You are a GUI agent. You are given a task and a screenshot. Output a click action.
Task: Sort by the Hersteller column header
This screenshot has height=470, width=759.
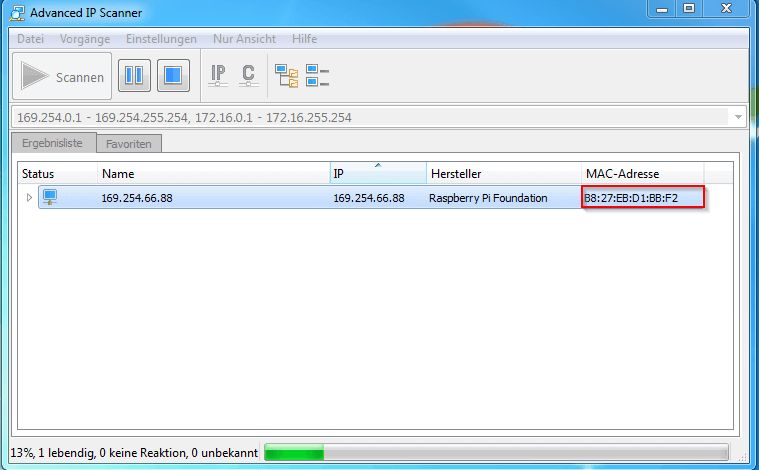coord(504,173)
